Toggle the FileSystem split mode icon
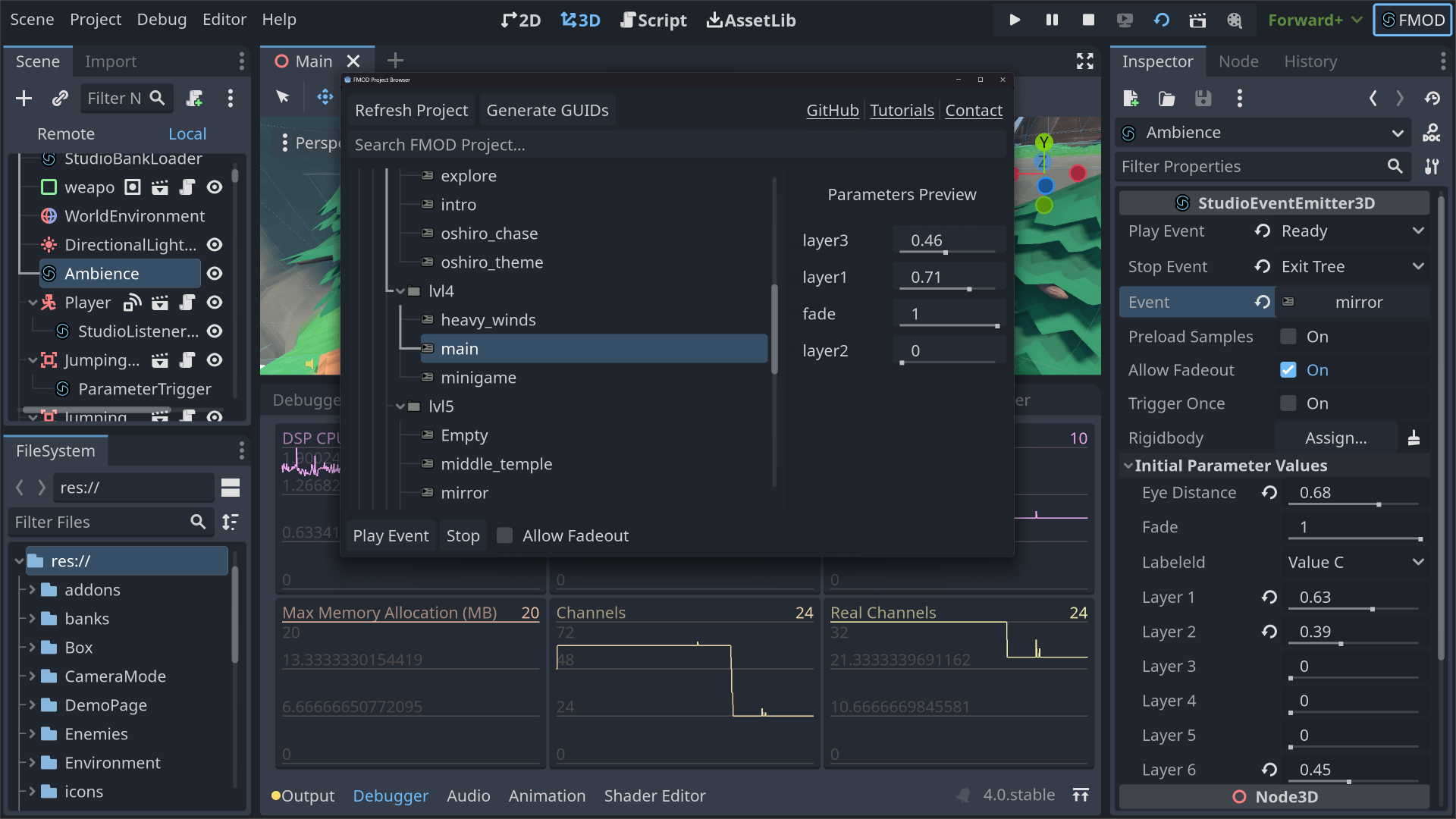The width and height of the screenshot is (1456, 819). (231, 488)
